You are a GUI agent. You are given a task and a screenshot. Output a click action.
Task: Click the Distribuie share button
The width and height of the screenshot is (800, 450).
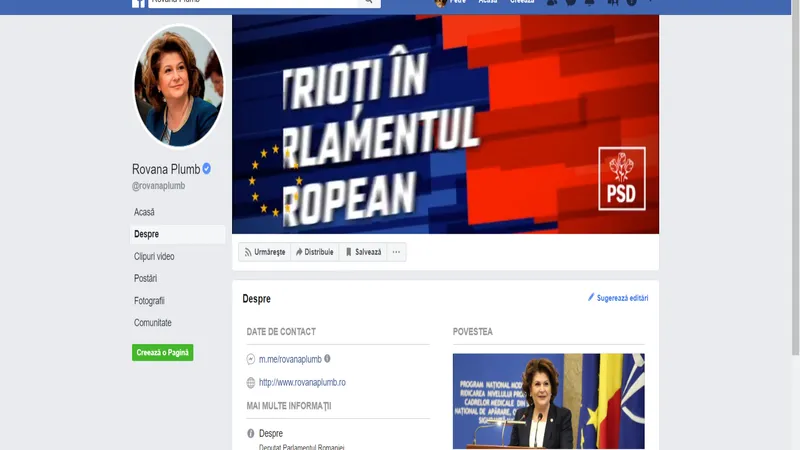(x=315, y=252)
